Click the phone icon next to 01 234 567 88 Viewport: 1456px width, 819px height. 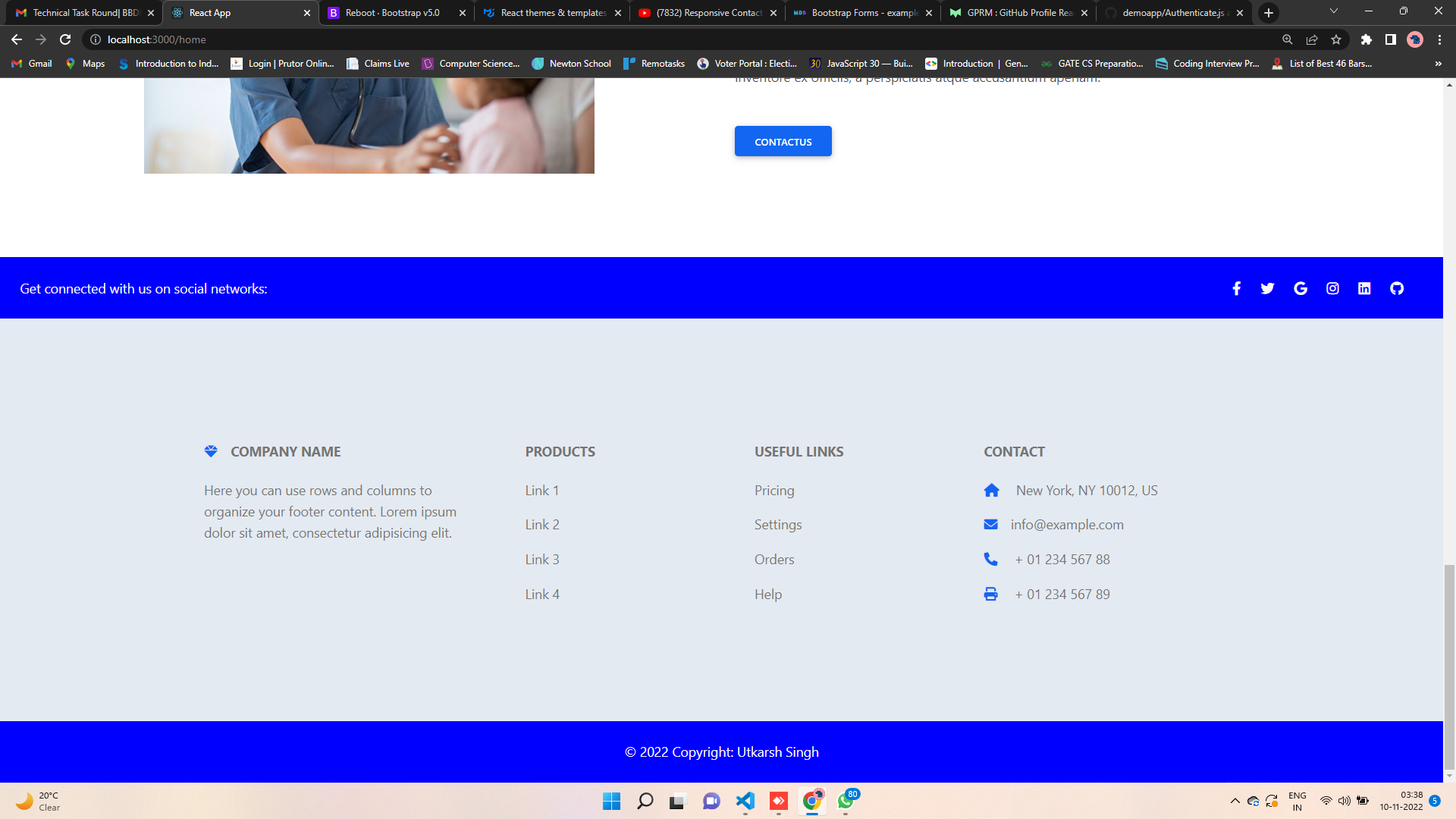point(991,559)
